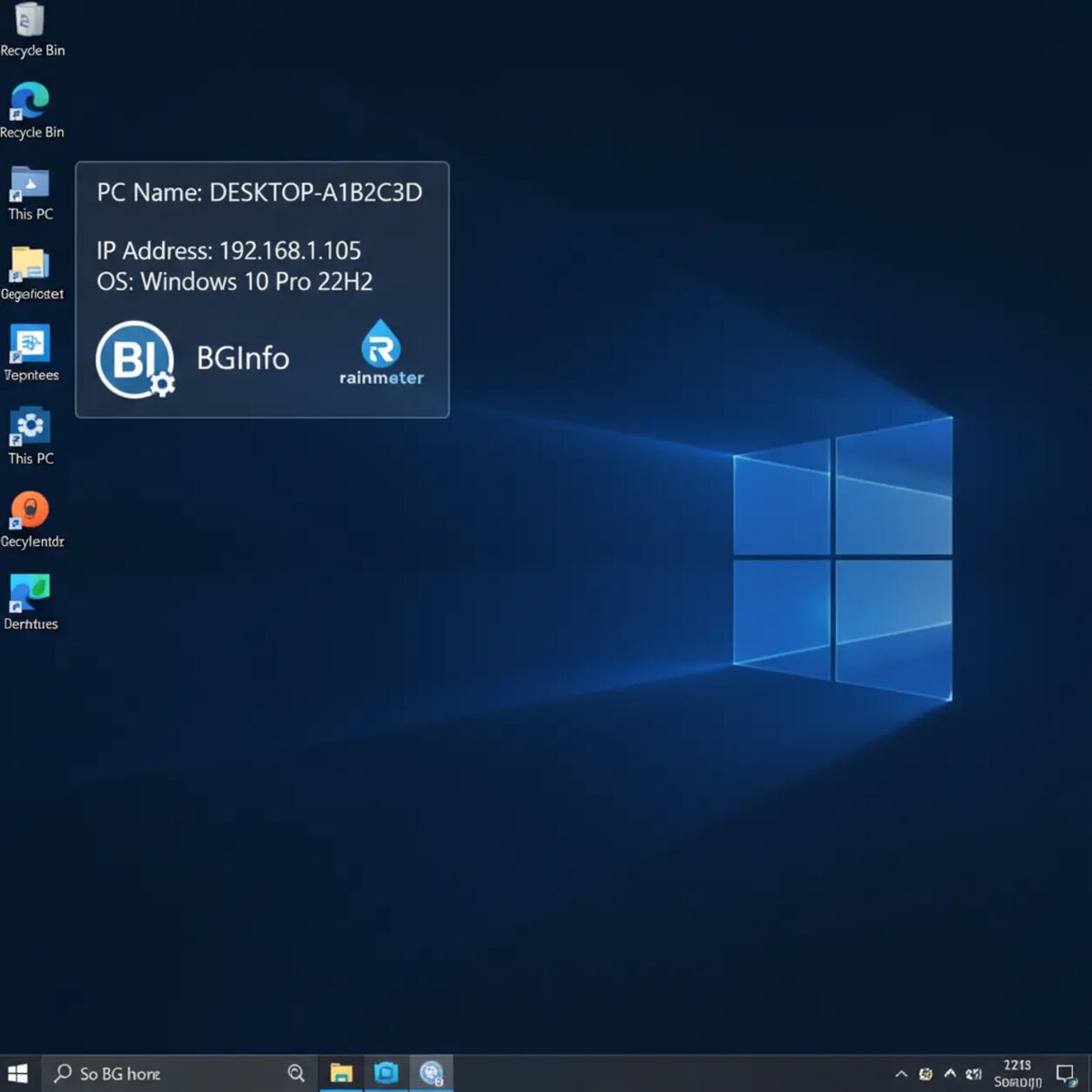
Task: Open the taskbar clock and date
Action: (x=1017, y=1074)
